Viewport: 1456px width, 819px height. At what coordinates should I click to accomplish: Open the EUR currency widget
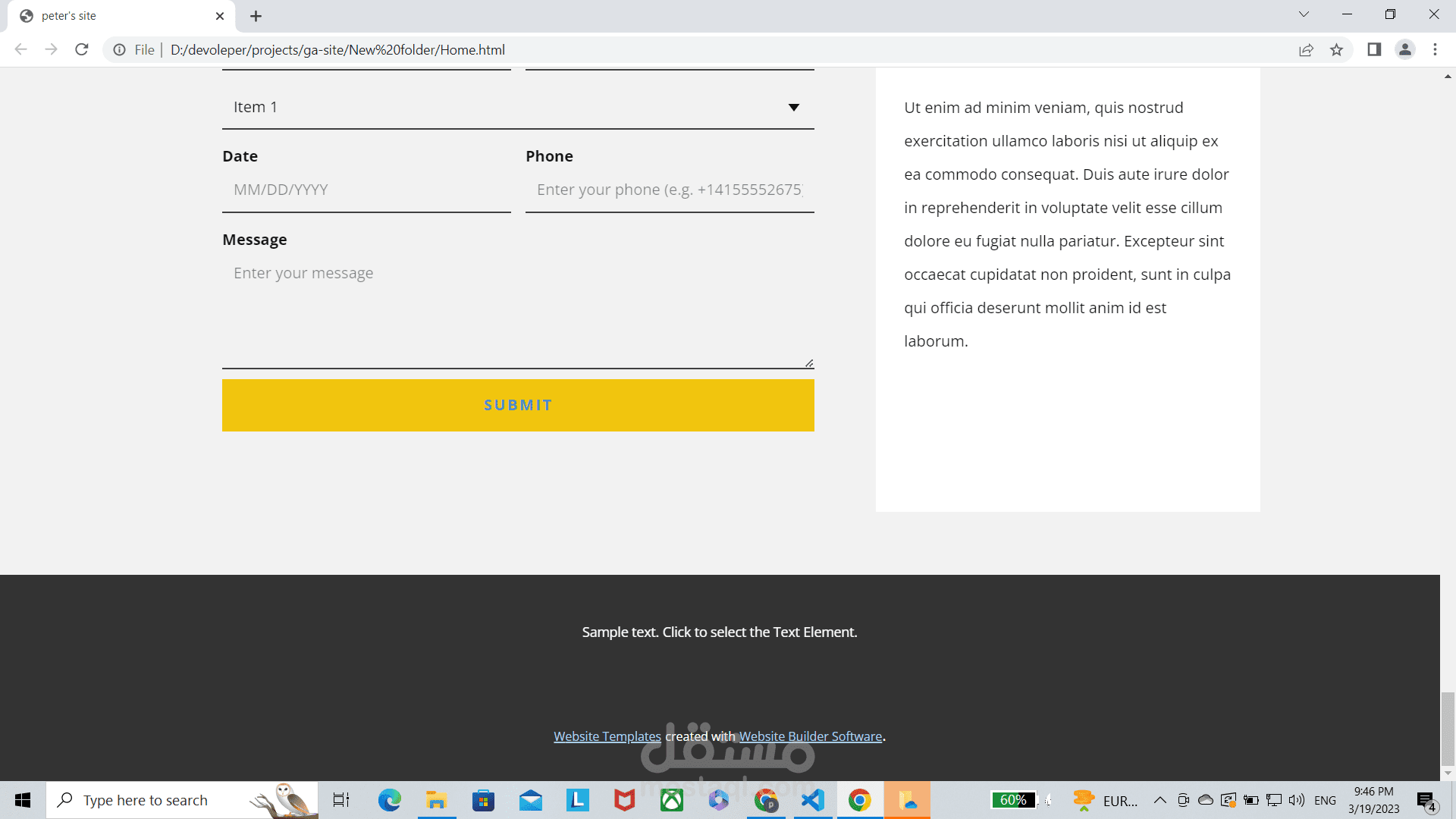1106,800
